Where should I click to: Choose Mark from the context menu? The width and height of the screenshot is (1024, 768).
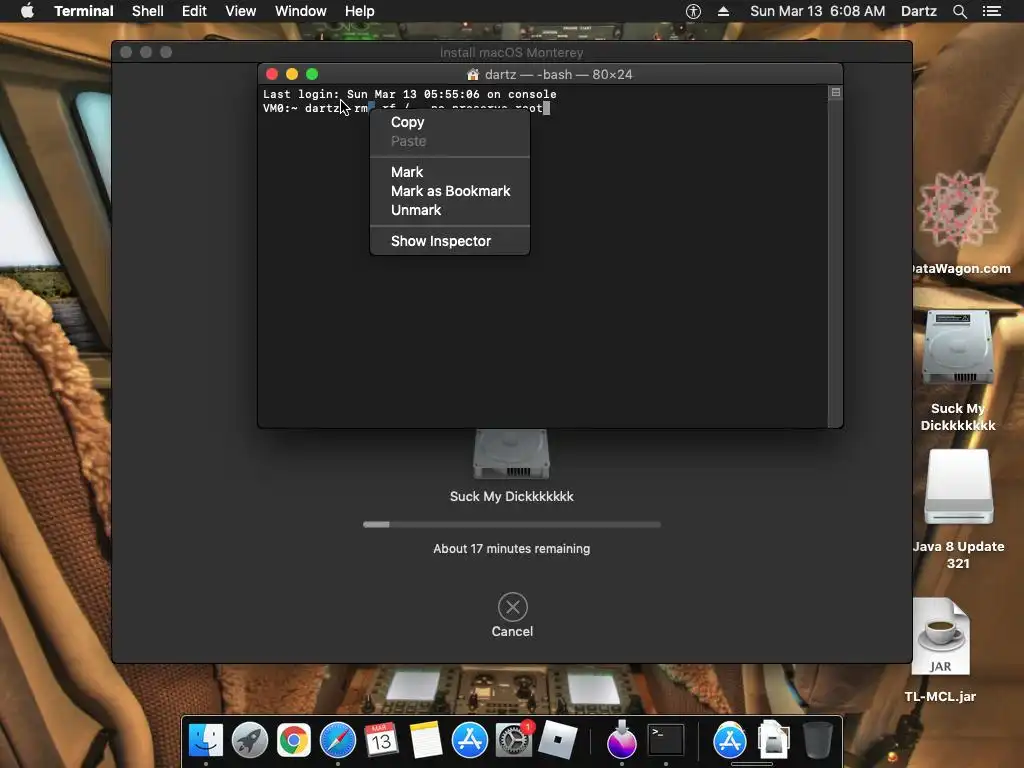point(449,172)
